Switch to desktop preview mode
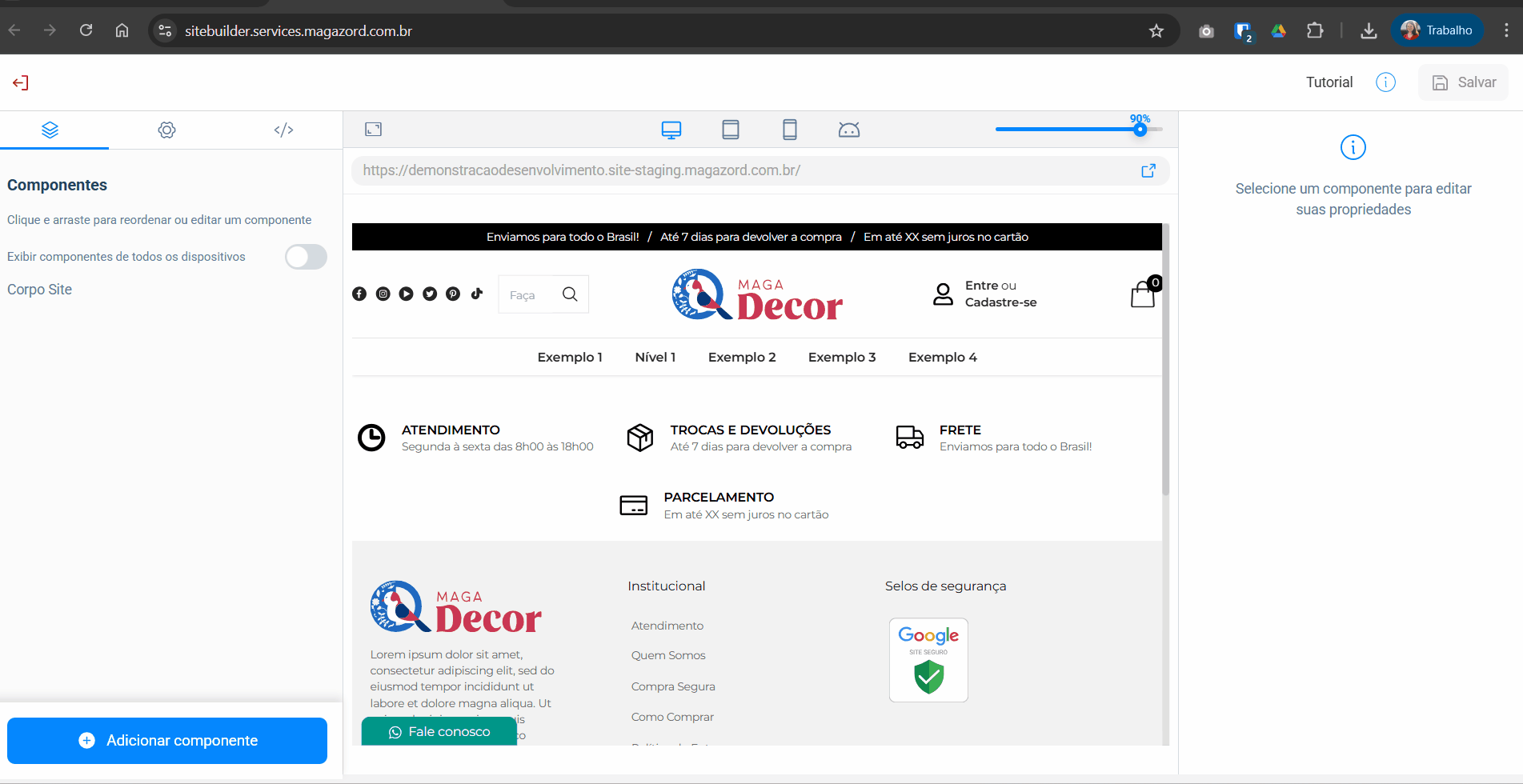The width and height of the screenshot is (1523, 784). pos(671,130)
